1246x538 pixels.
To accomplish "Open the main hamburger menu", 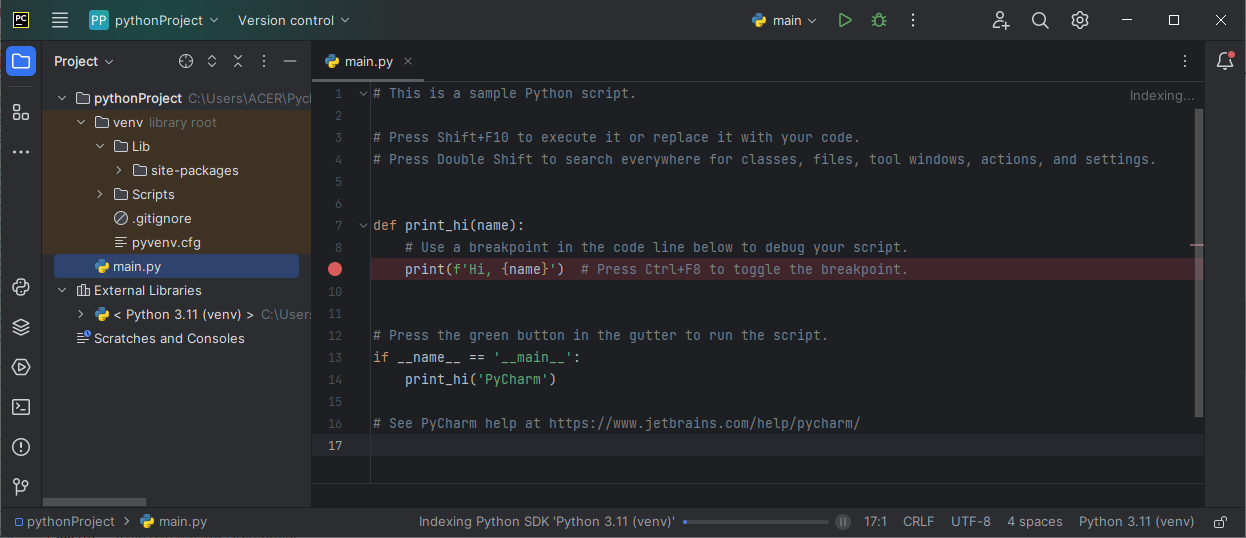I will point(60,20).
